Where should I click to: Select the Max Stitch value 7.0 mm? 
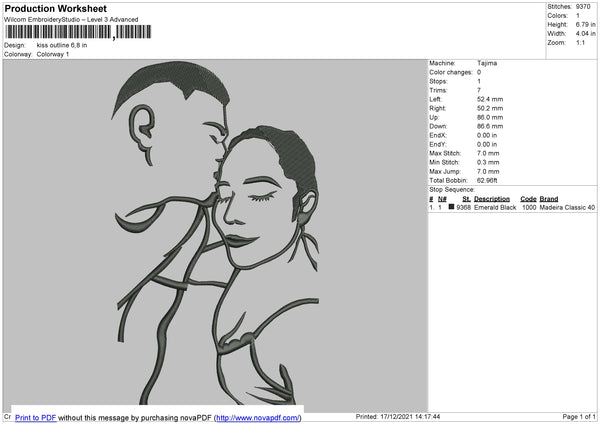coord(488,153)
